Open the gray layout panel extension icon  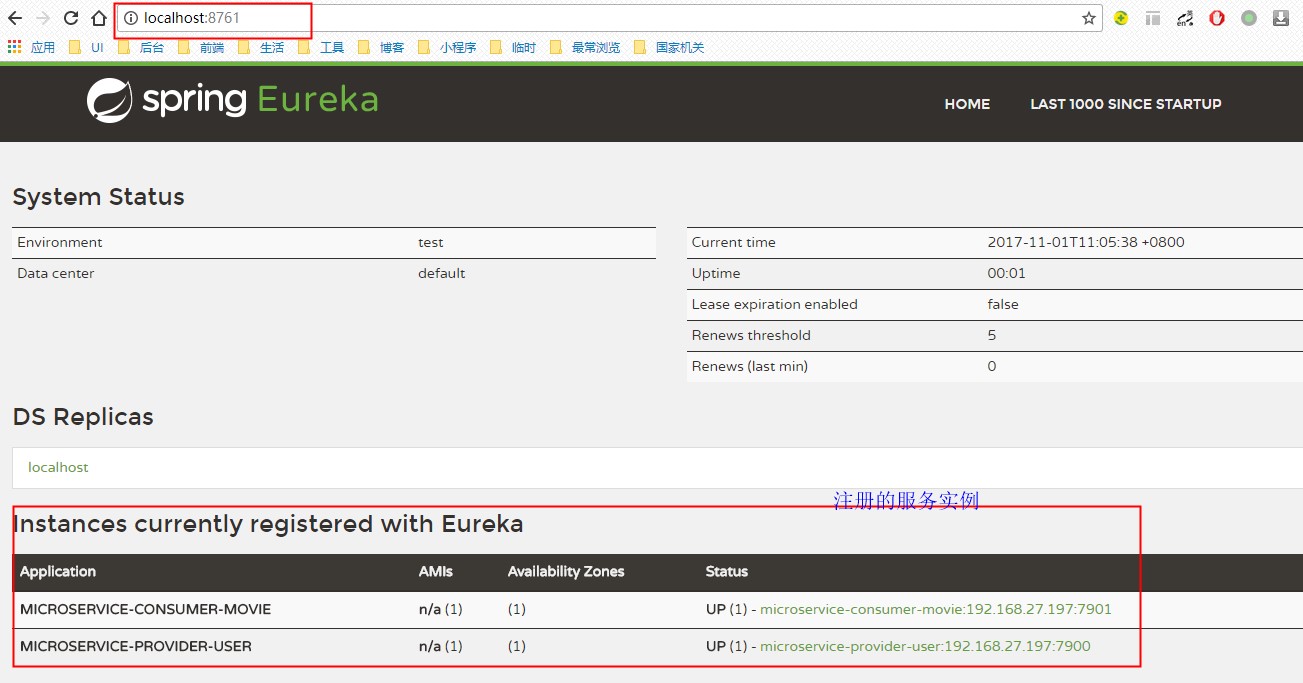tap(1153, 18)
